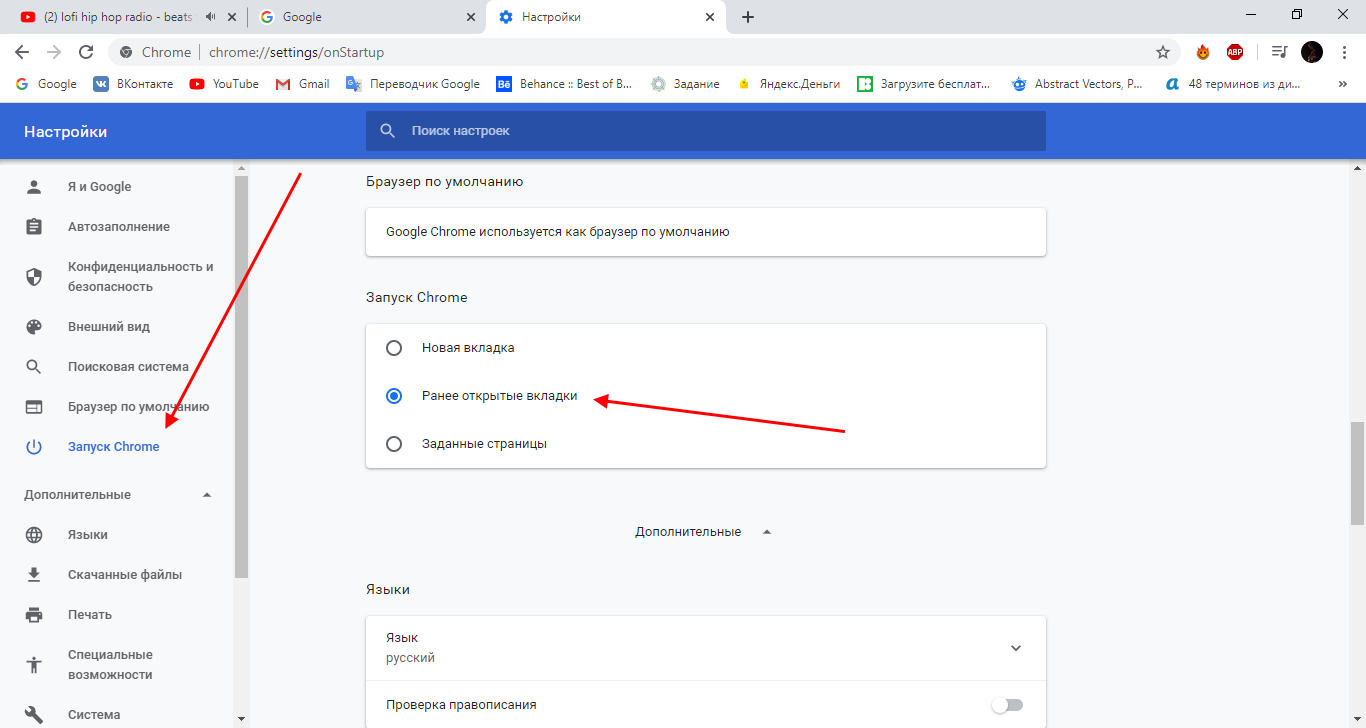Viewport: 1366px width, 728px height.
Task: Open a new tab with plus button
Action: pyautogui.click(x=748, y=17)
